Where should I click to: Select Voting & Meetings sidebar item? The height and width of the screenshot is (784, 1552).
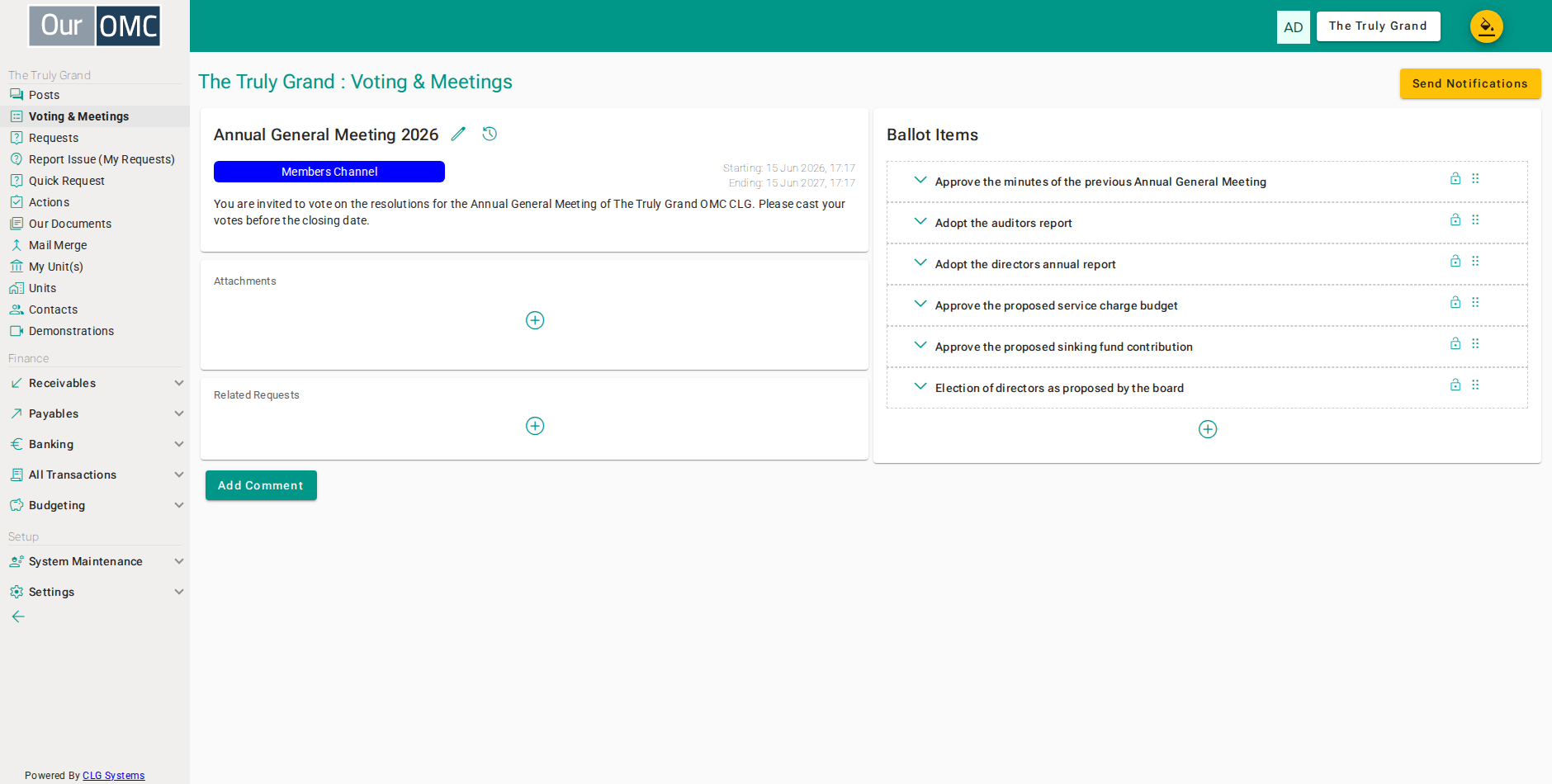[x=95, y=116]
